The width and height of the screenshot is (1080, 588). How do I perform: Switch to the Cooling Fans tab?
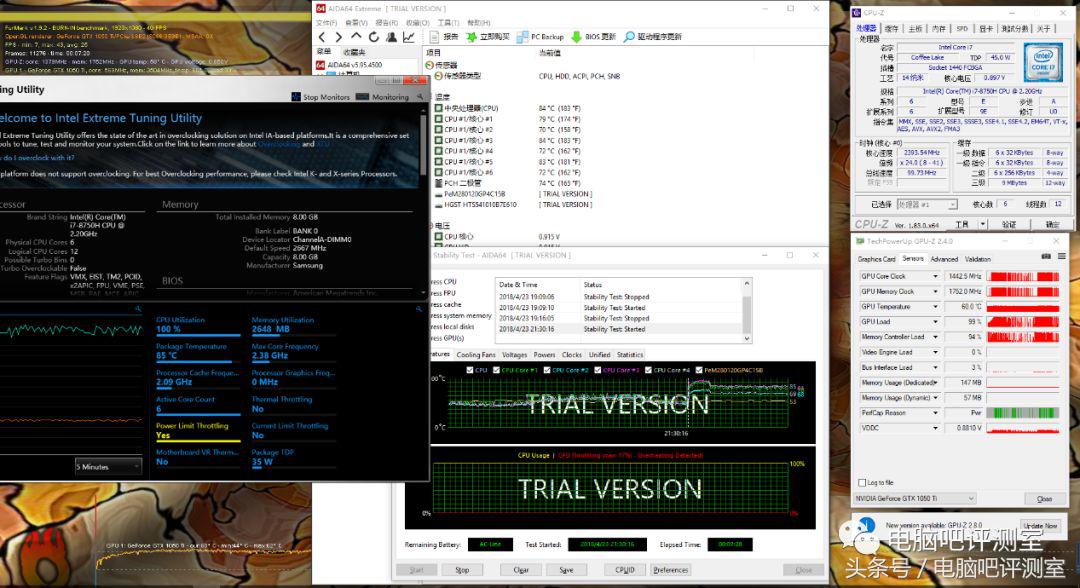coord(476,355)
